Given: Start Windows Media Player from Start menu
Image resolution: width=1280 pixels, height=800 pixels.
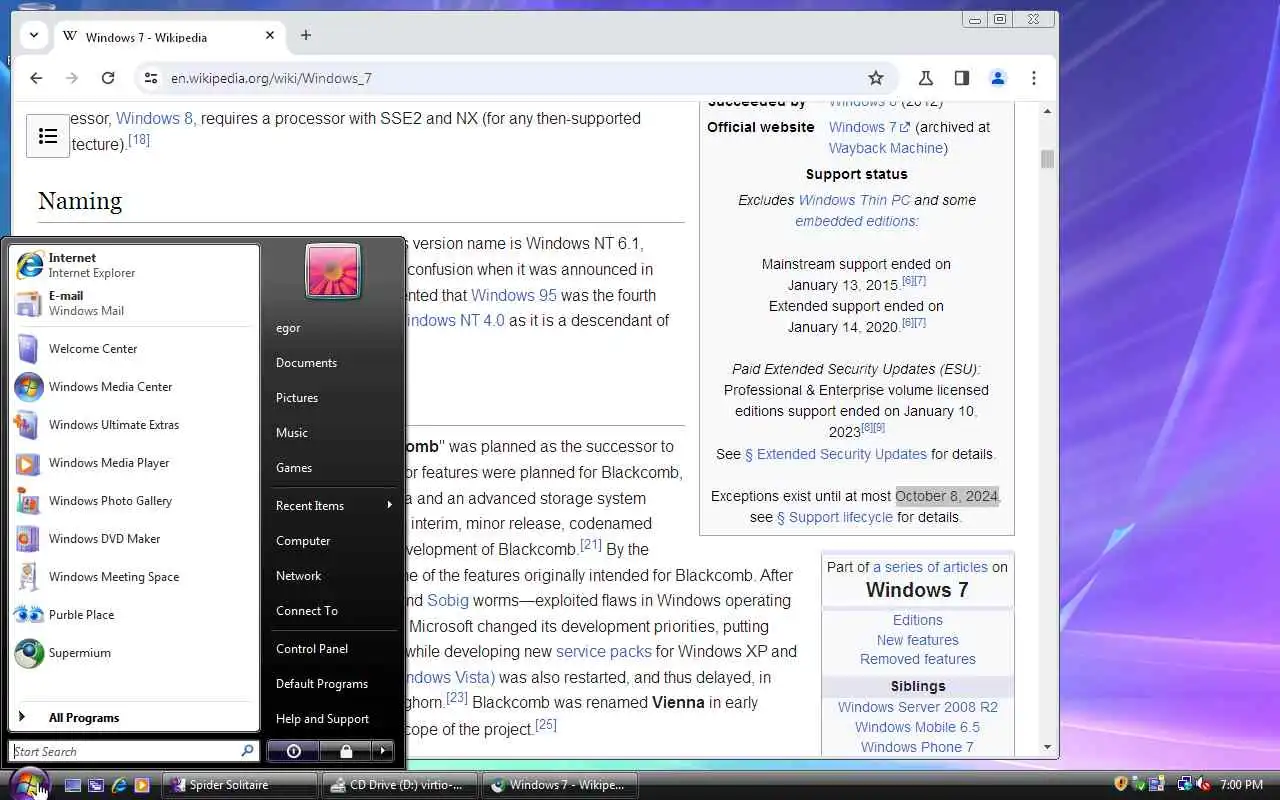Looking at the screenshot, I should click(134, 463).
